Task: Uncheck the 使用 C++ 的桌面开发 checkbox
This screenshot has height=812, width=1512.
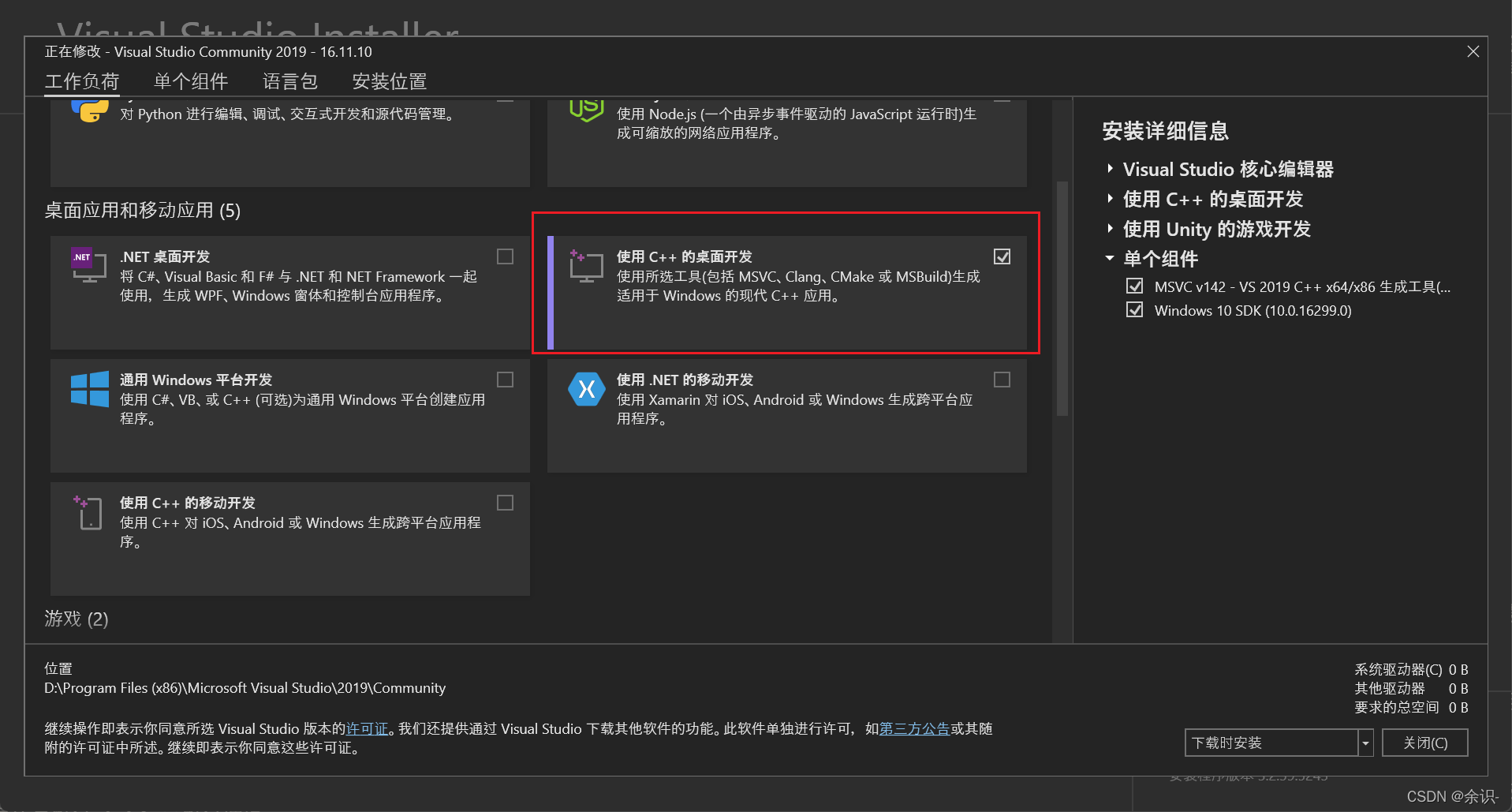Action: coord(1002,256)
